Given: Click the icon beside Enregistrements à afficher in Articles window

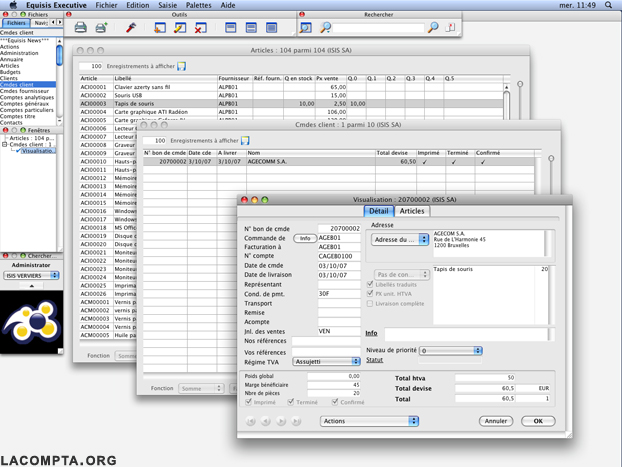Looking at the screenshot, I should coord(181,66).
